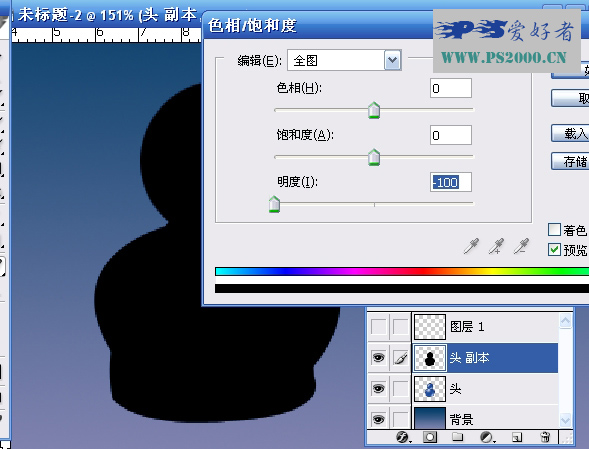Open the 编辑 dropdown arrow showing 全图
589x449 pixels.
(393, 60)
